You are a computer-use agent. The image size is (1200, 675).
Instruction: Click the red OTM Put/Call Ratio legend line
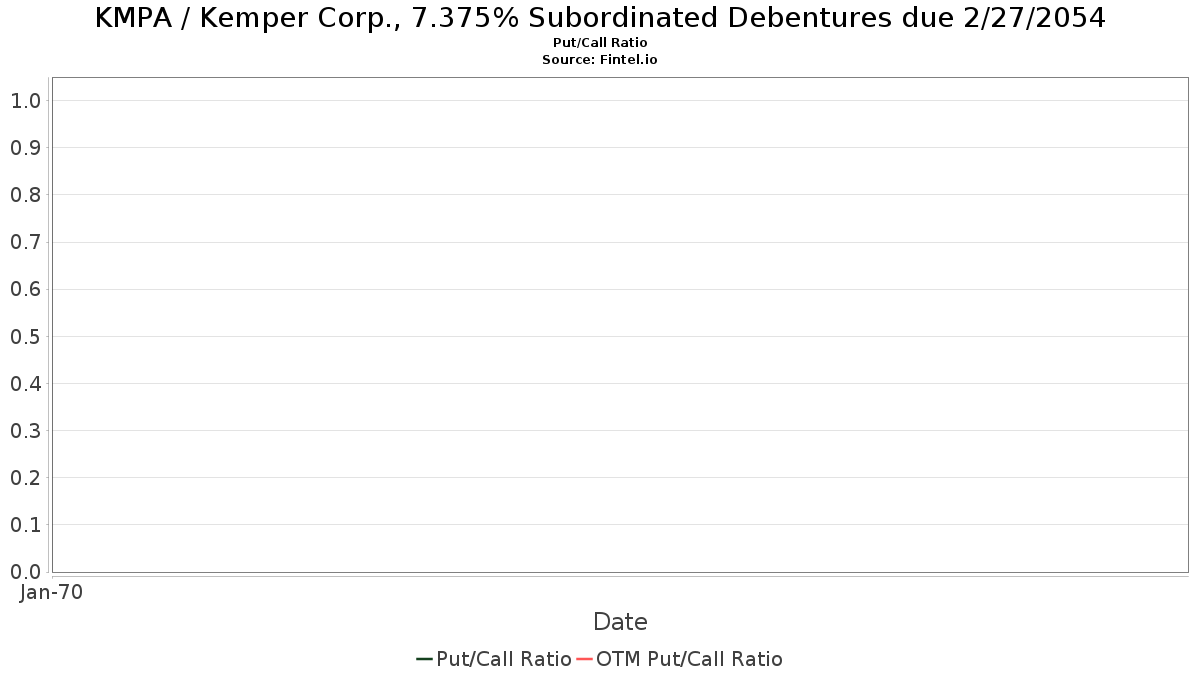pyautogui.click(x=585, y=659)
